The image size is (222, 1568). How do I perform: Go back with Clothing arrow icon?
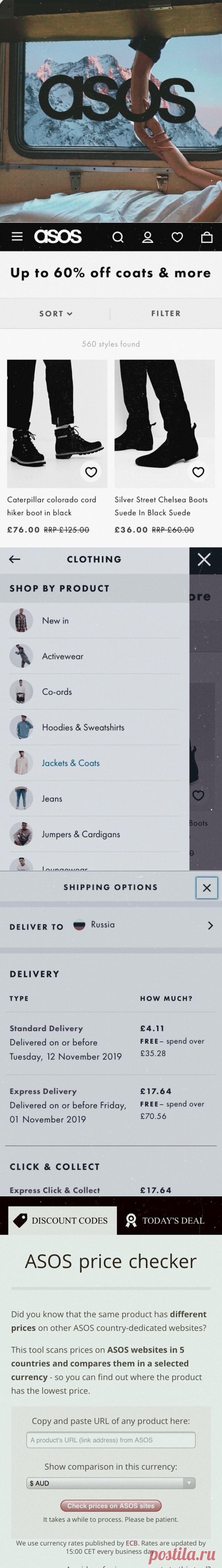coord(14,559)
